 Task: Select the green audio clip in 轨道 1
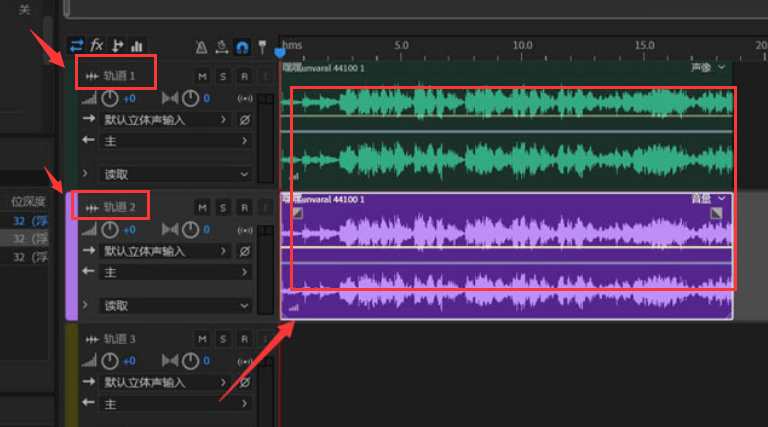tap(506, 125)
